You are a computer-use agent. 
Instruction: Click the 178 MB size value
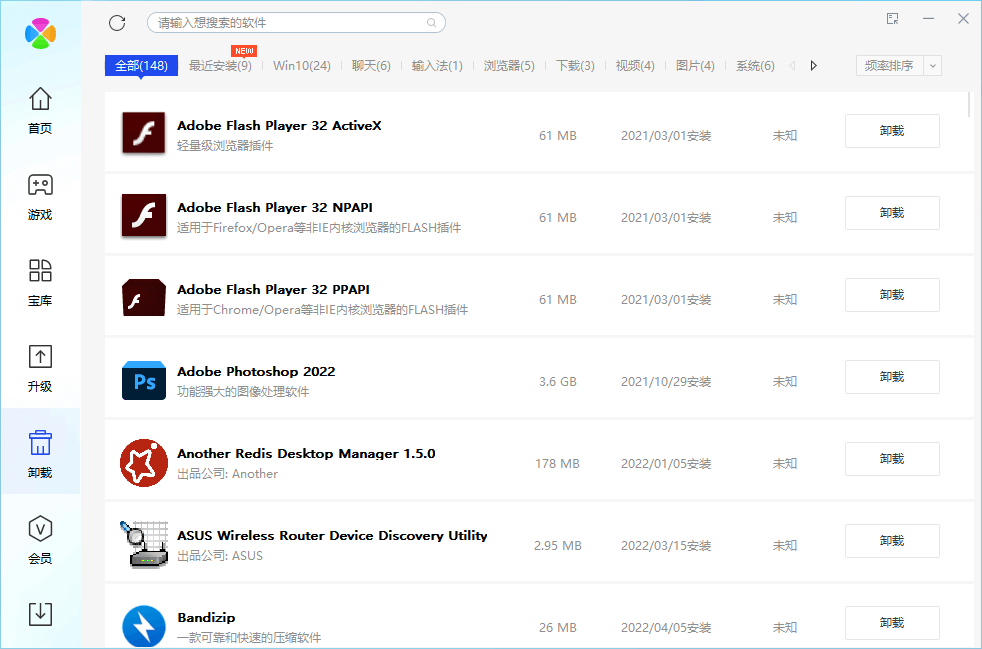(x=557, y=464)
